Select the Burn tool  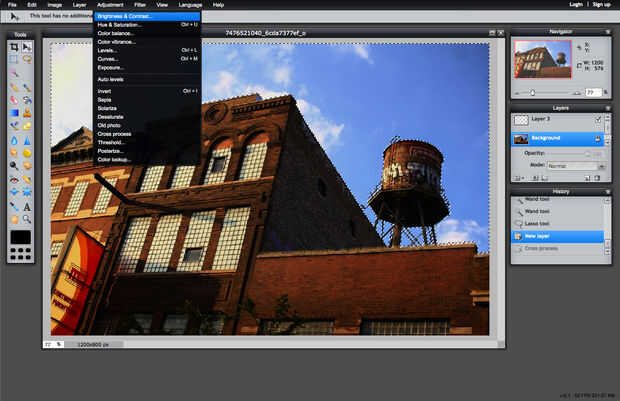[27, 166]
